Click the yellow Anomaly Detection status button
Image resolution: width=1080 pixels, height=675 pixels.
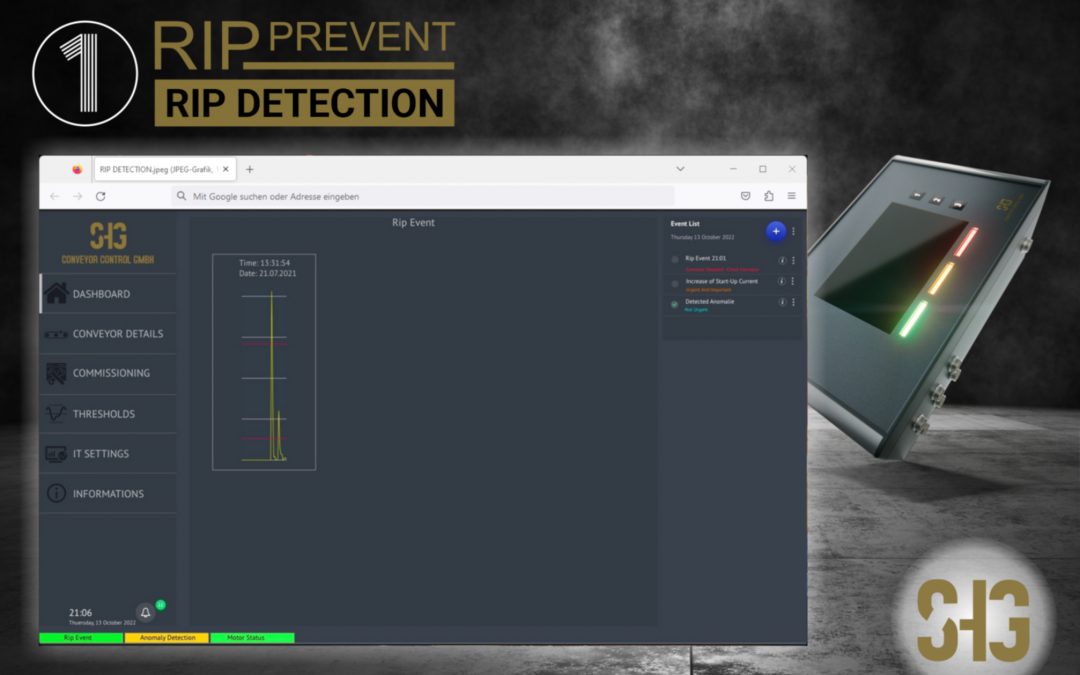167,638
